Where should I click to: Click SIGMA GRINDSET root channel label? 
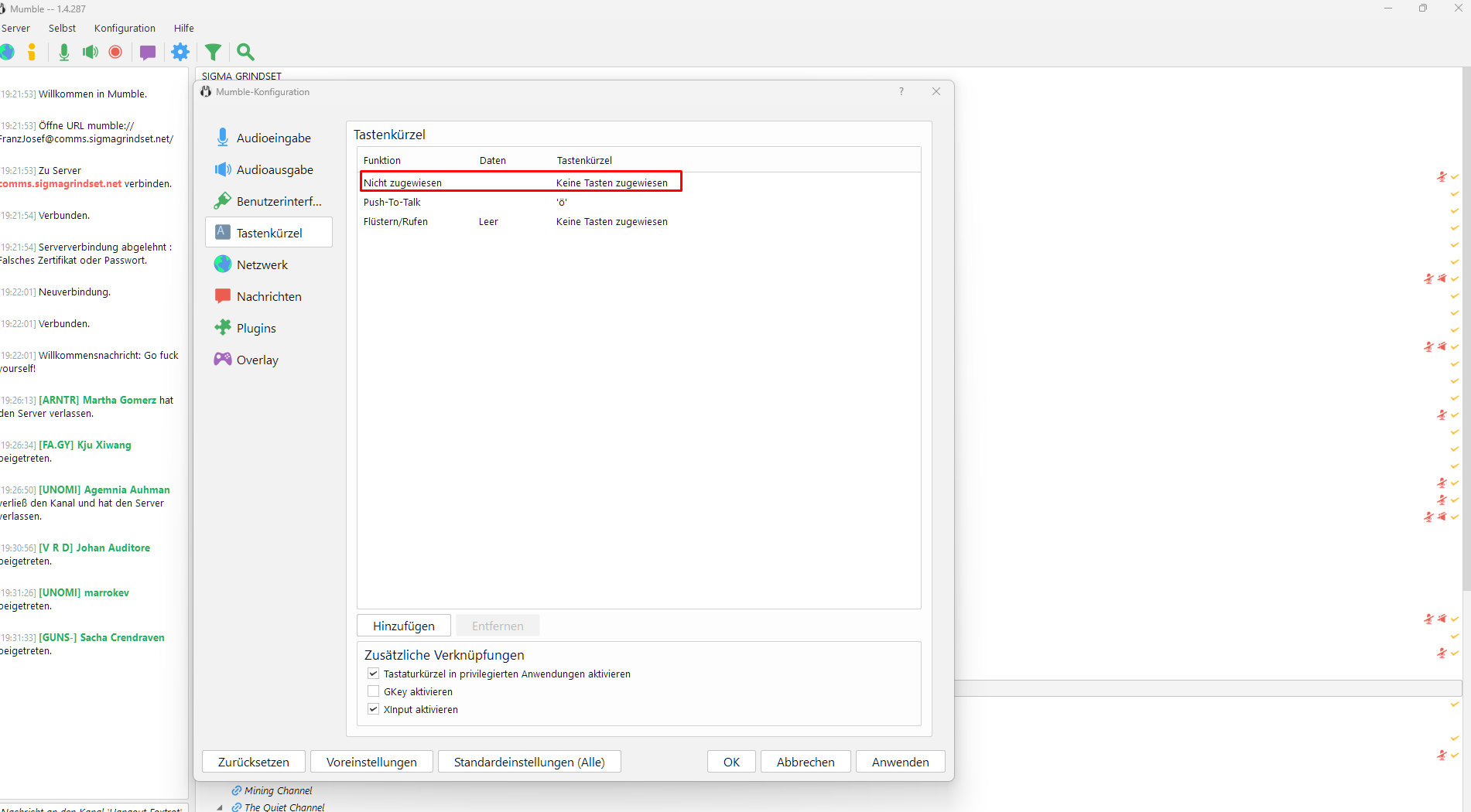coord(241,76)
